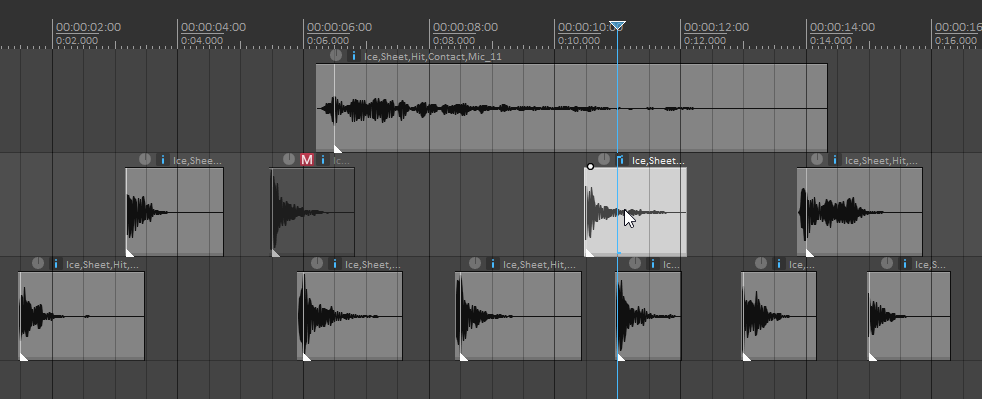Open item notes icon for Ice,Sheet,Hit,Contact,Mic_11

pos(354,56)
